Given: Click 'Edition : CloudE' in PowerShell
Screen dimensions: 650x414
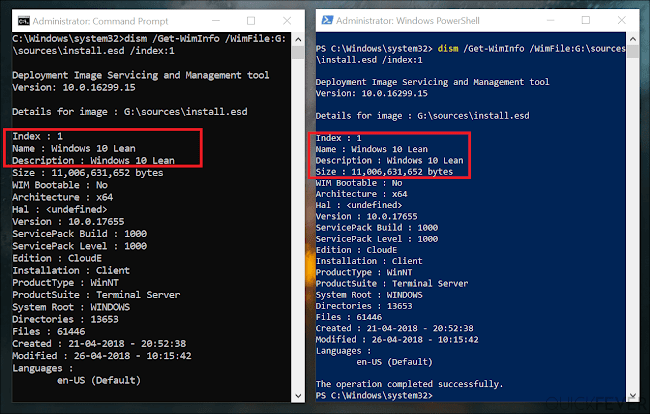Looking at the screenshot, I should click(x=356, y=250).
